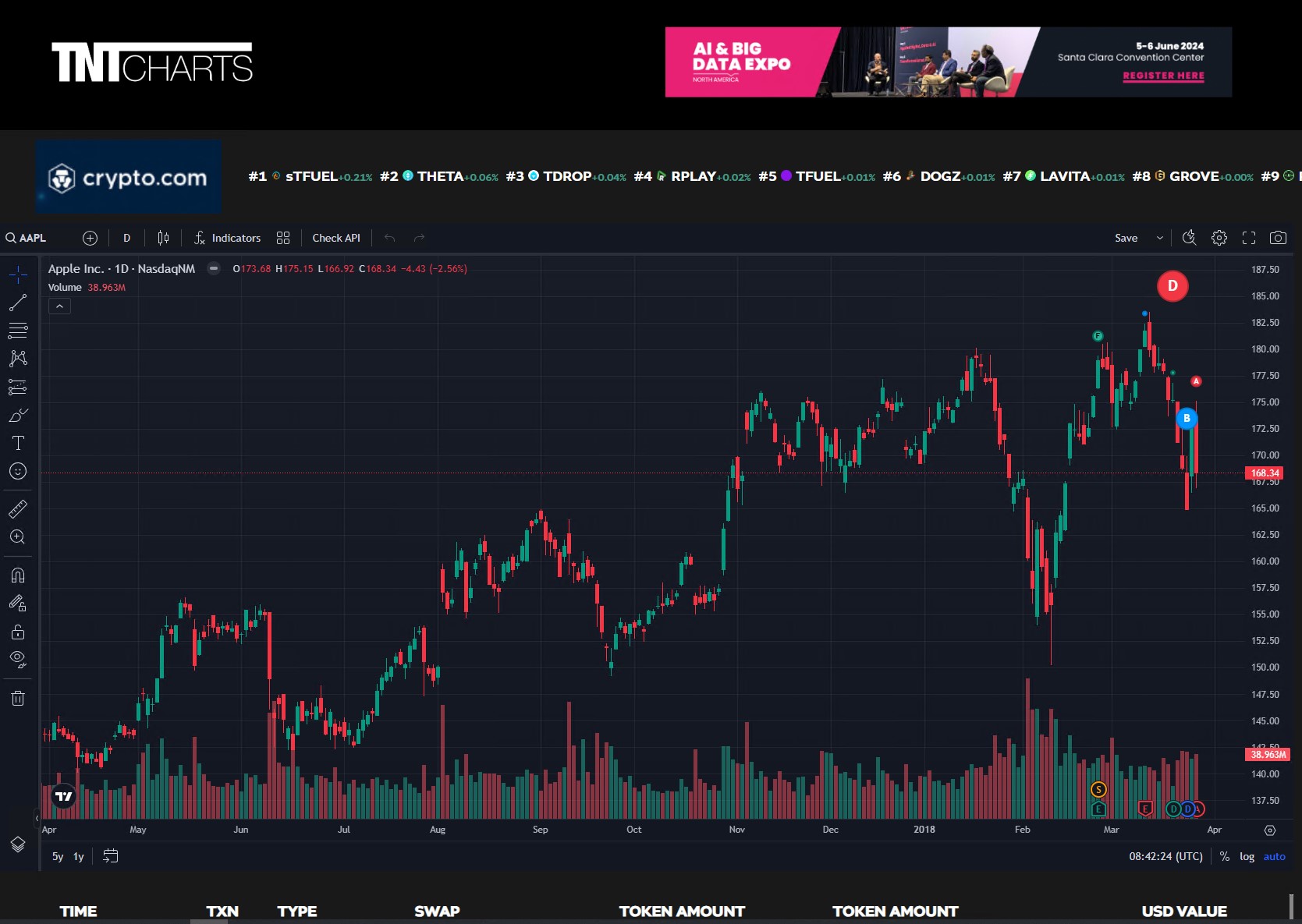Click the 168.34 current price label
This screenshot has width=1302, height=924.
tap(1265, 473)
